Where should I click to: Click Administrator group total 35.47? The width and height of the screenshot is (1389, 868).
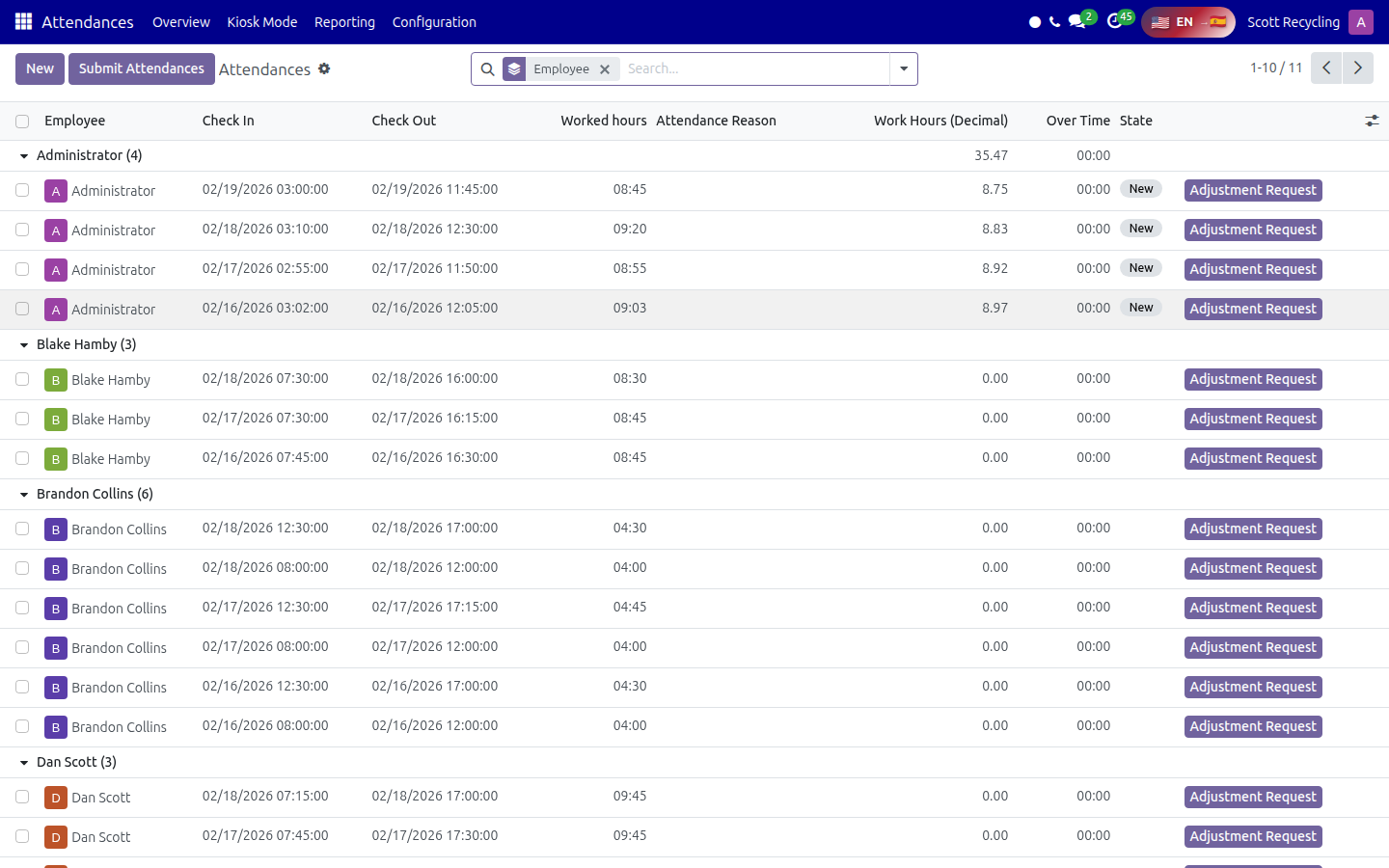click(991, 155)
